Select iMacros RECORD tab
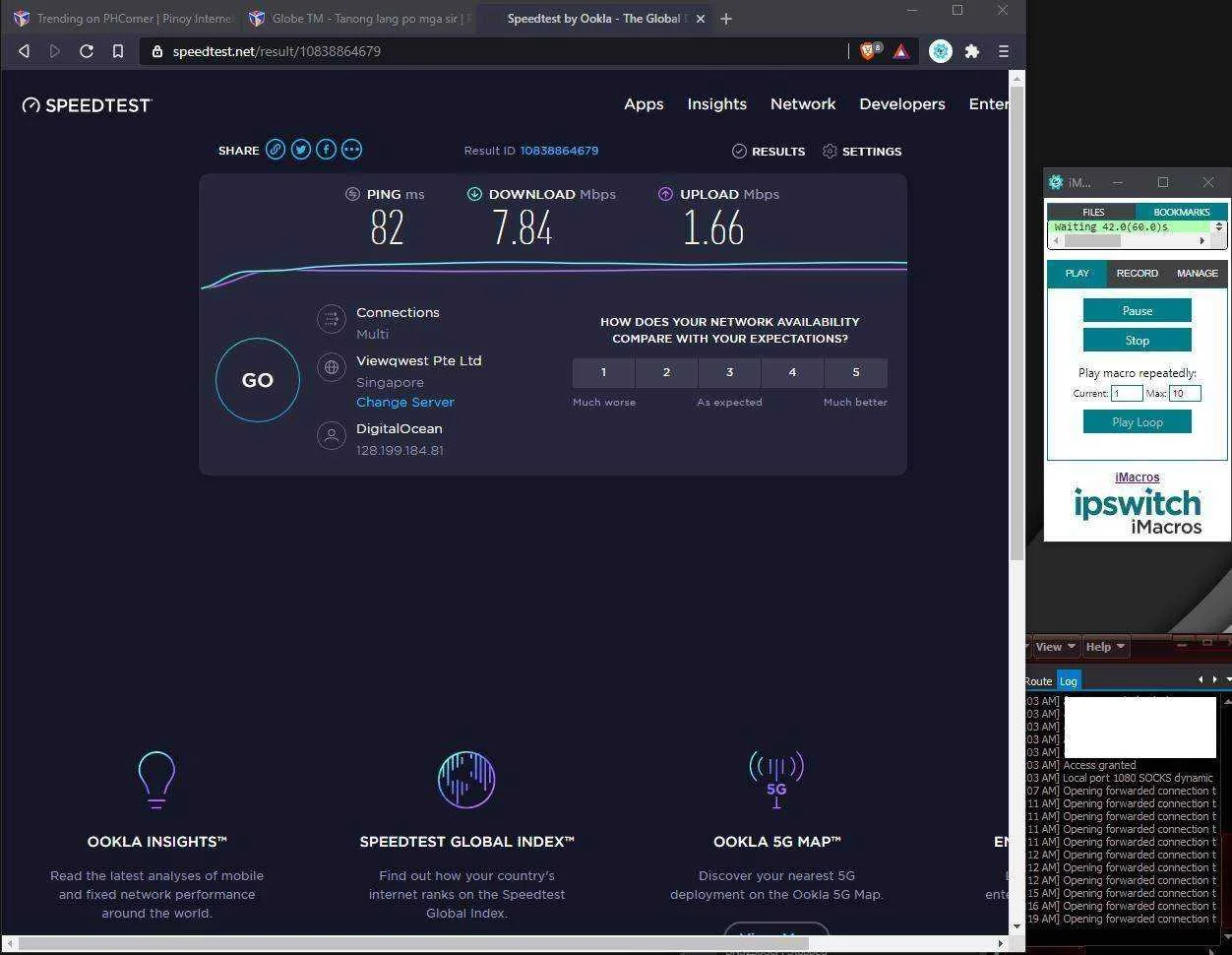 [1137, 274]
